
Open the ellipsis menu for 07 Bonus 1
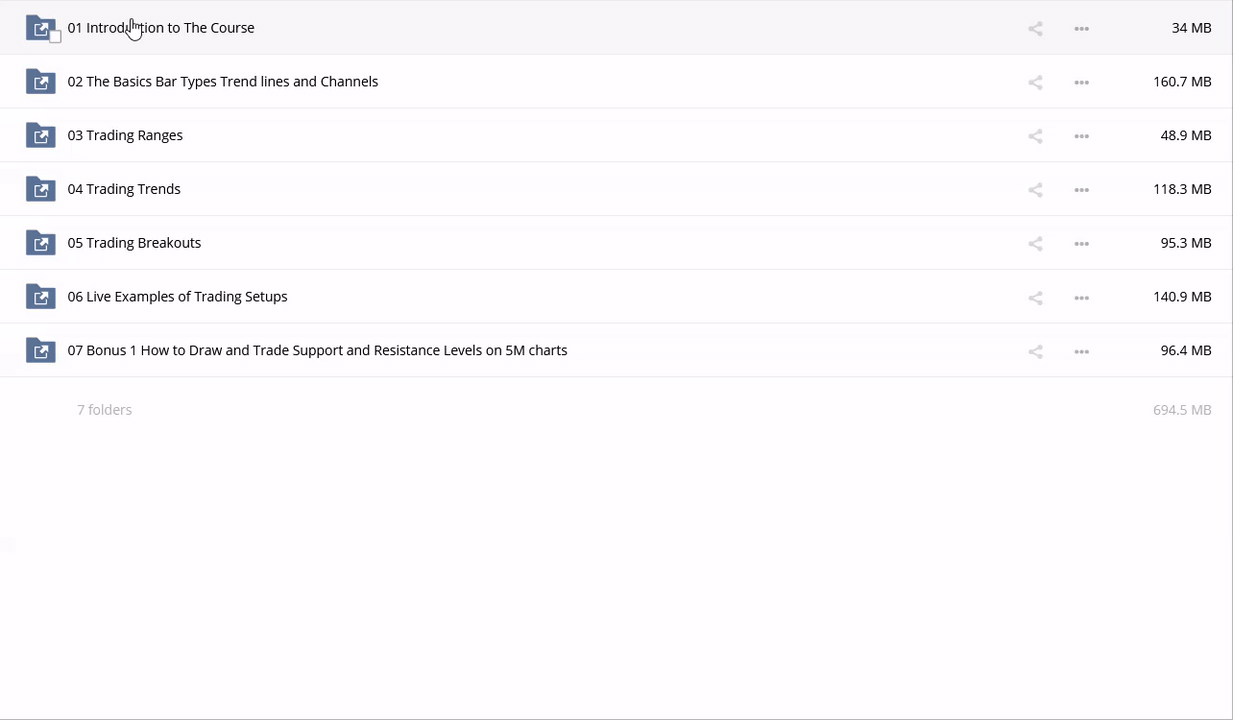(x=1081, y=352)
